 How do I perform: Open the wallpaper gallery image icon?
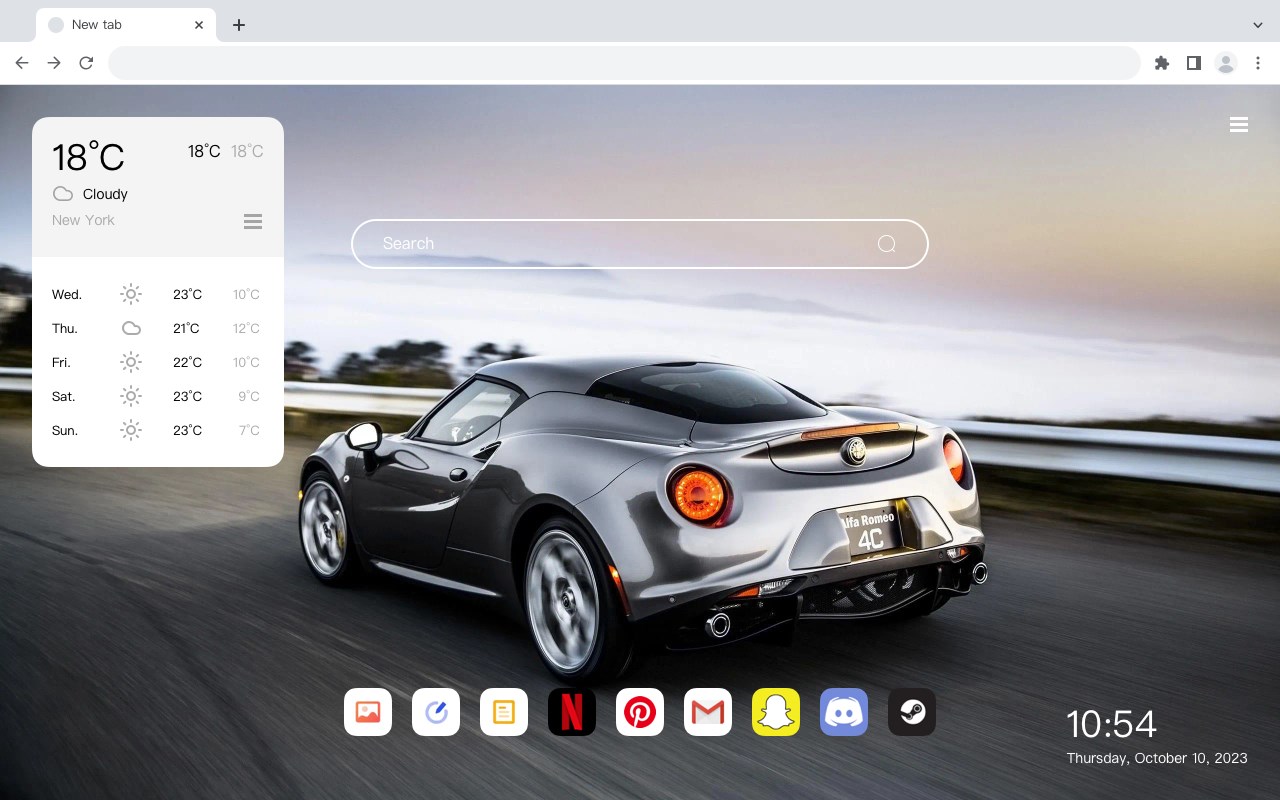click(368, 712)
